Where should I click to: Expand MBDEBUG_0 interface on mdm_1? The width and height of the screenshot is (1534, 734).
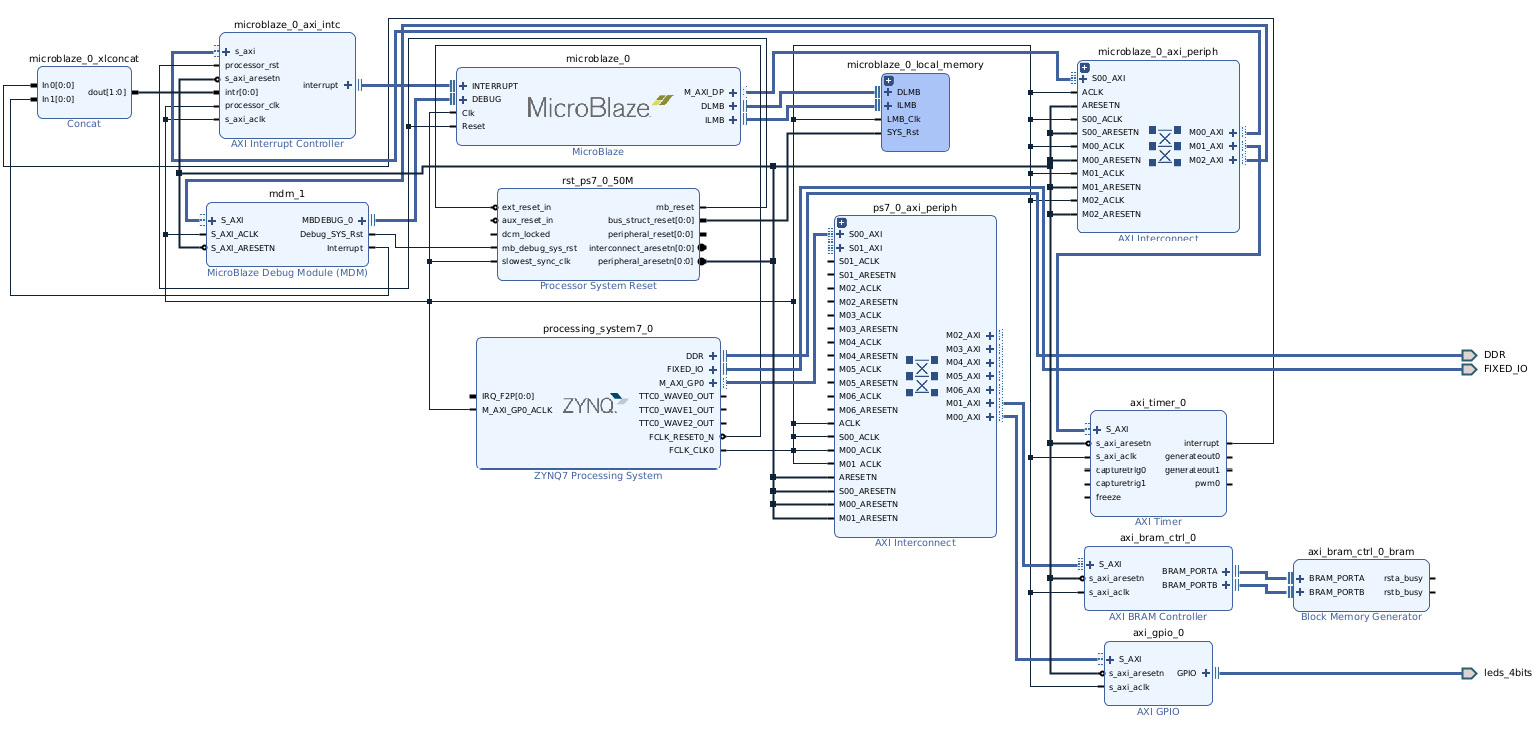362,220
